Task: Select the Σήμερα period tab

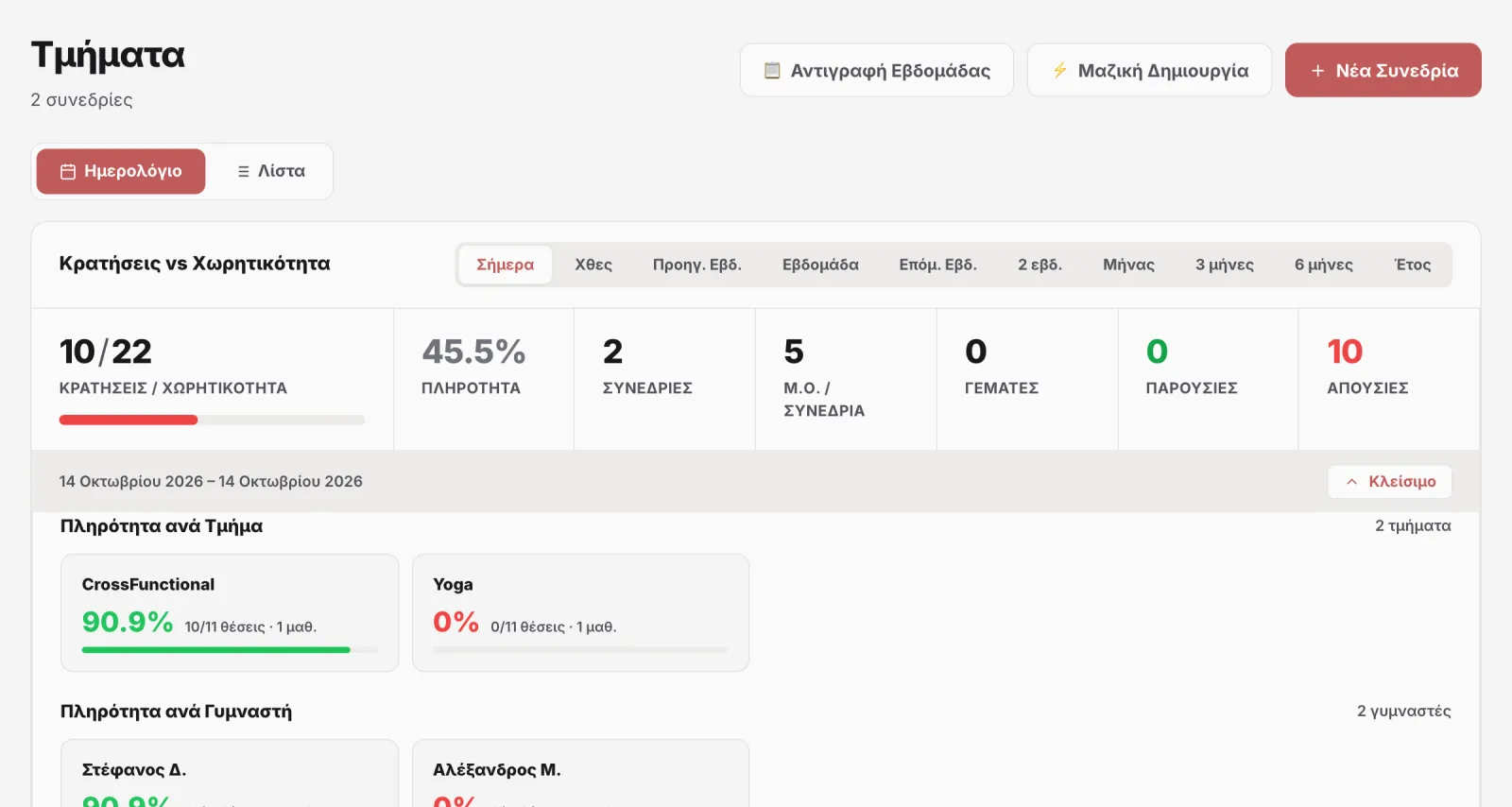Action: [506, 265]
